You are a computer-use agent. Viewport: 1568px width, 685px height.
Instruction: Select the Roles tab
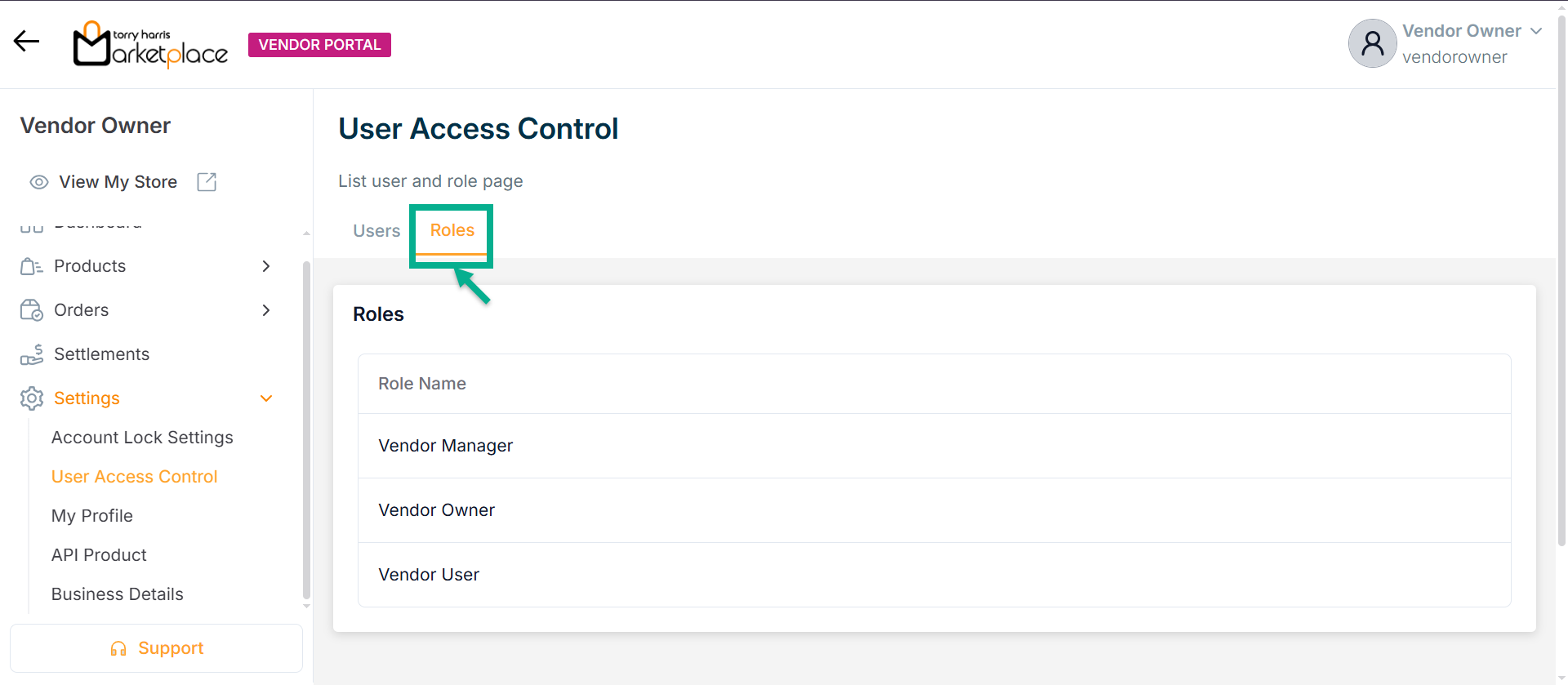pyautogui.click(x=452, y=231)
